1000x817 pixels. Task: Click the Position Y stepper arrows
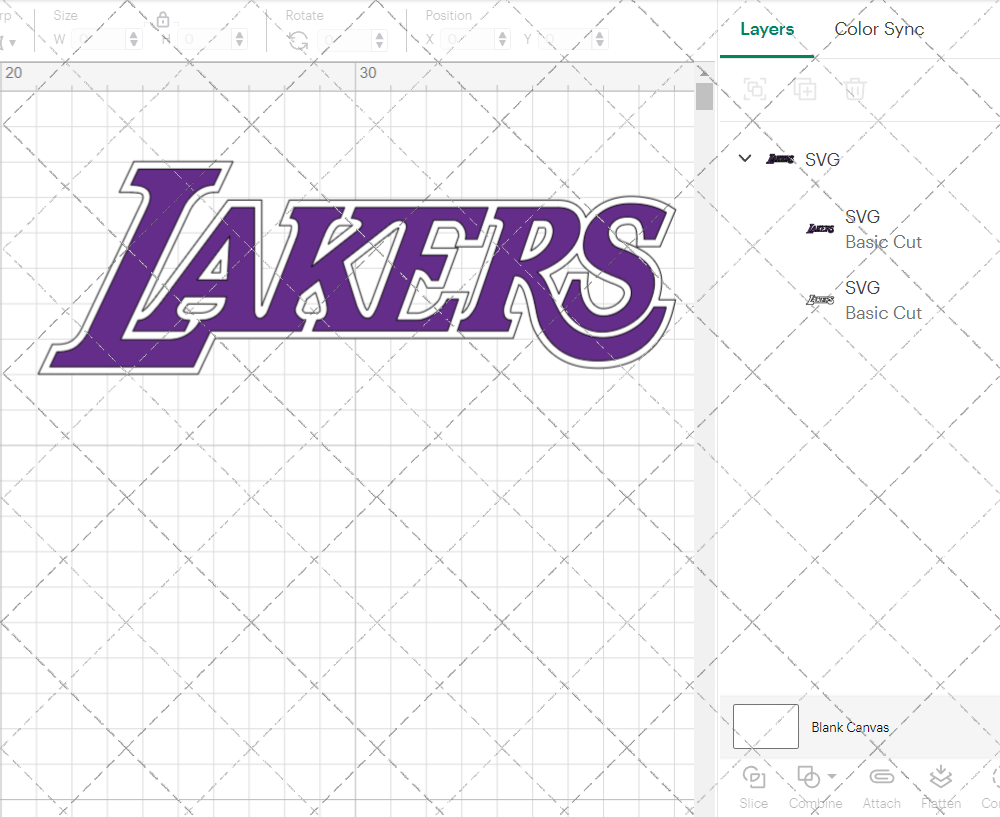[x=599, y=40]
